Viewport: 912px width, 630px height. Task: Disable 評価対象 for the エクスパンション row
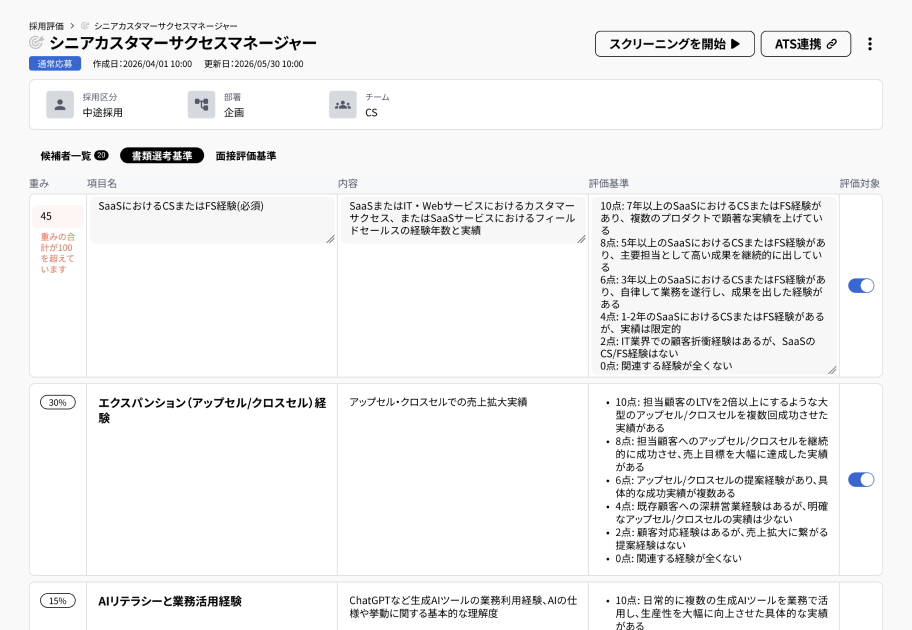point(860,480)
